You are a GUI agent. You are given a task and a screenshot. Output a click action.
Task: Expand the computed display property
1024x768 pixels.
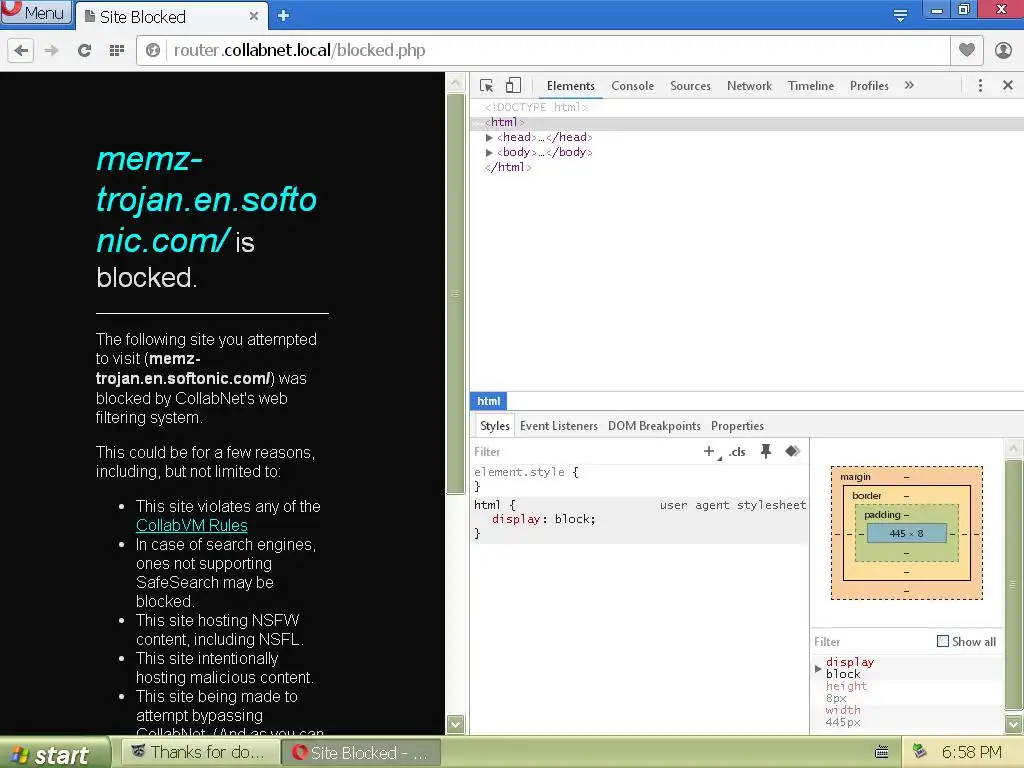[x=818, y=669]
